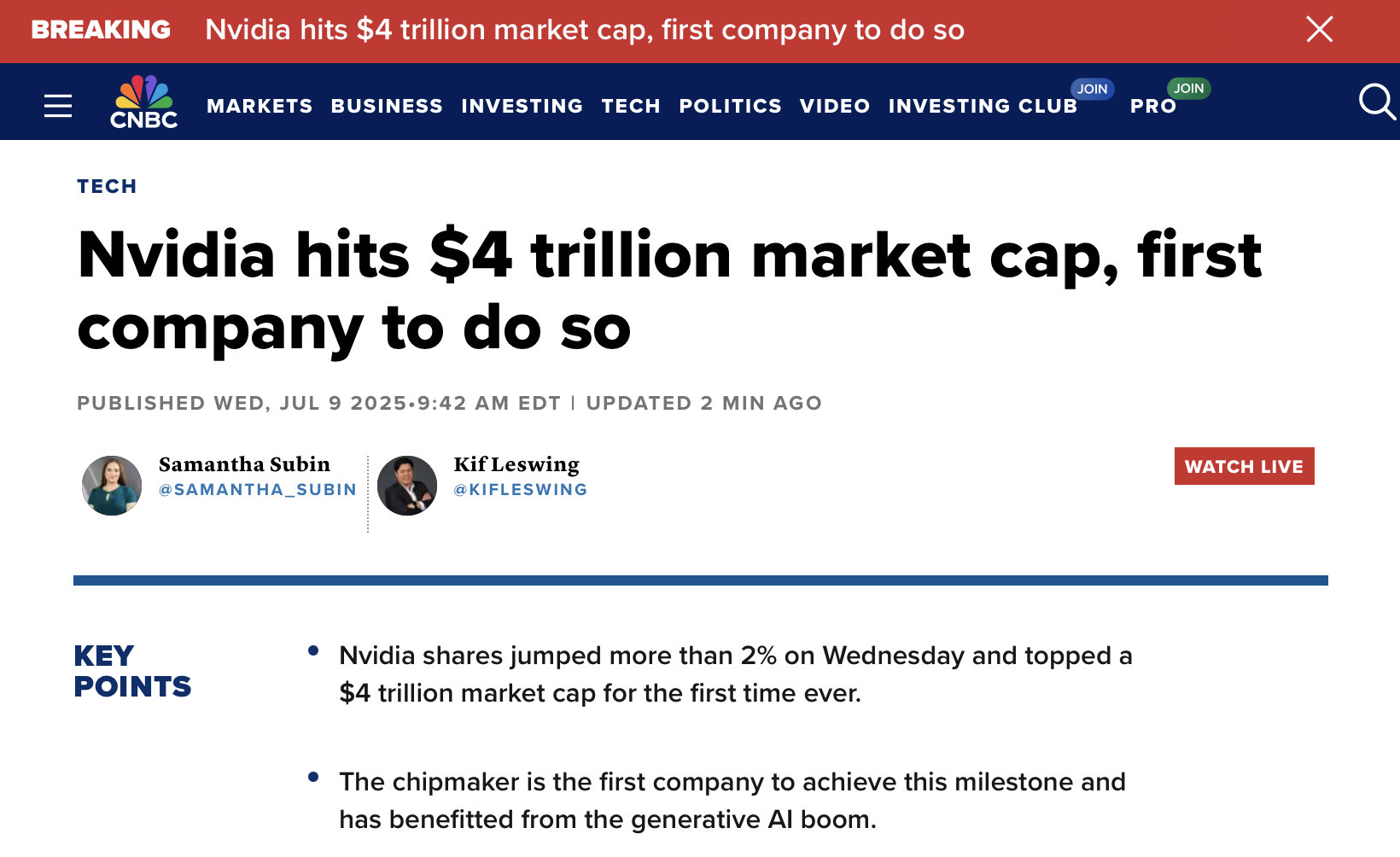This screenshot has height=857, width=1400.
Task: Go to the Video section
Action: click(835, 106)
